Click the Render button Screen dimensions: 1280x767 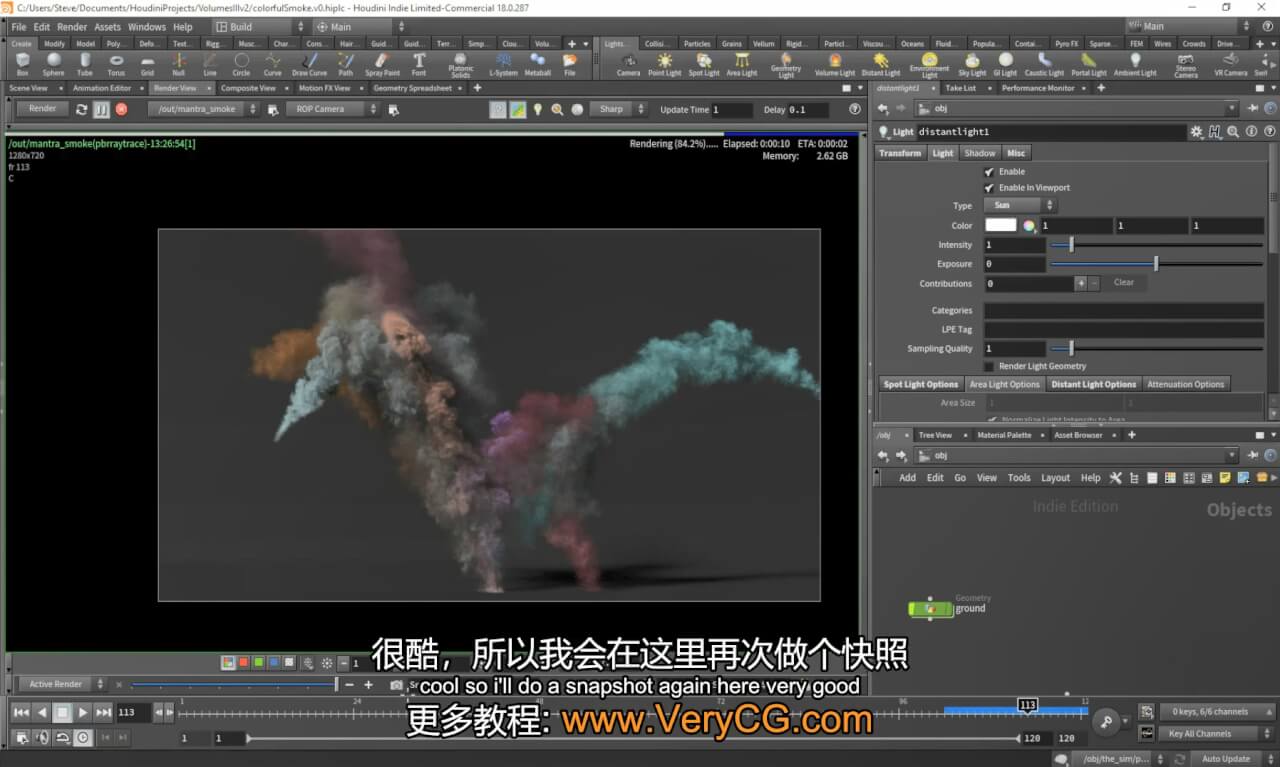tap(42, 109)
